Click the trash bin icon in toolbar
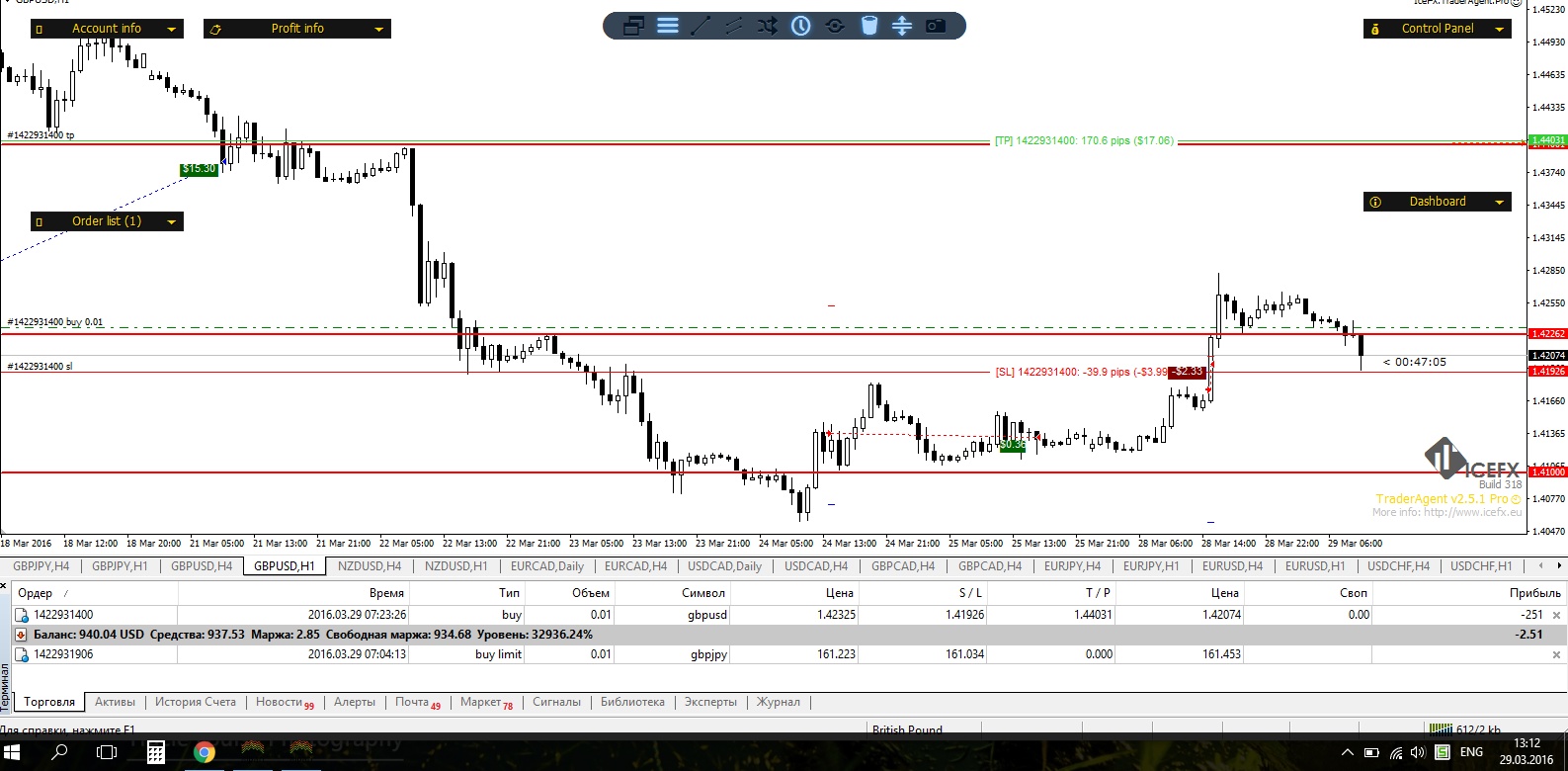Image resolution: width=1568 pixels, height=771 pixels. point(868,26)
